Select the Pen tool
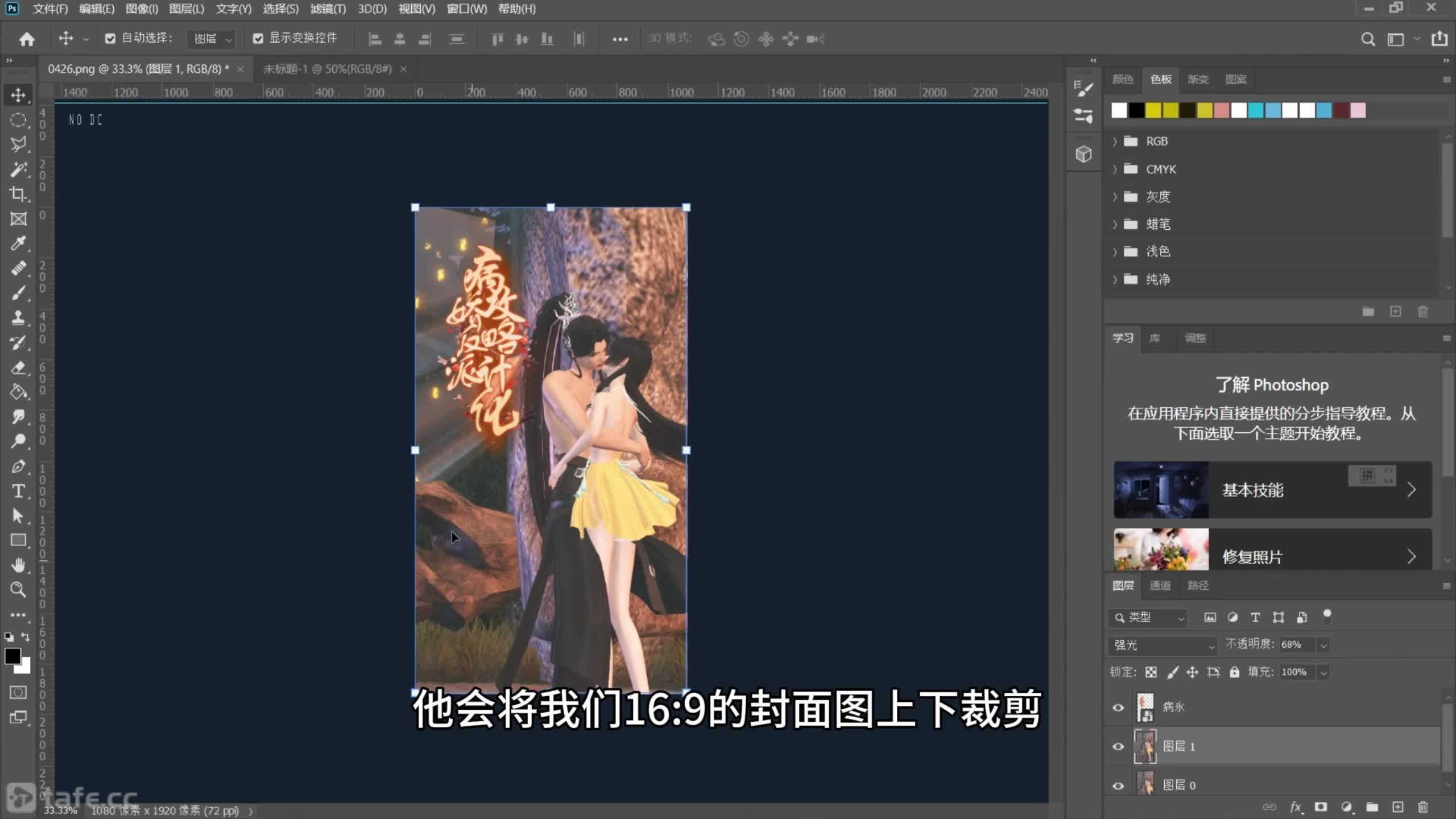Viewport: 1456px width, 819px height. [18, 466]
